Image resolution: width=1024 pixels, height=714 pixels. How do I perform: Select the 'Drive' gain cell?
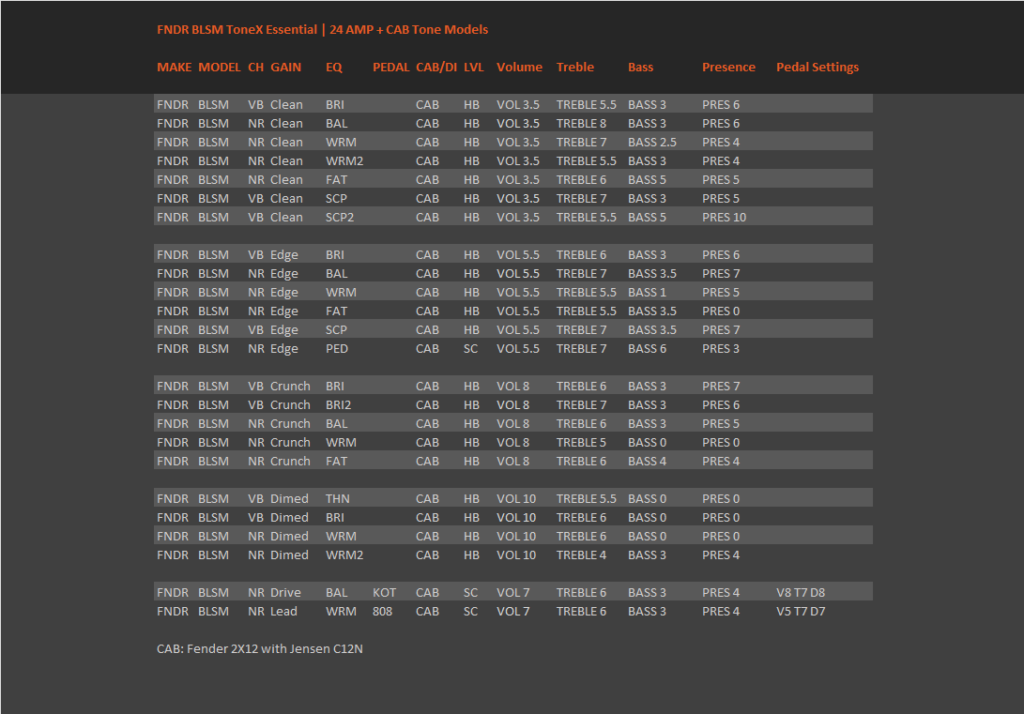(x=285, y=593)
